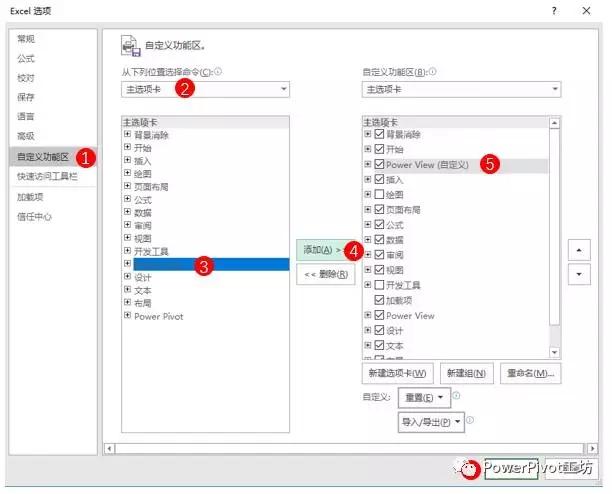Select 校对 in the options sidebar

coord(26,78)
